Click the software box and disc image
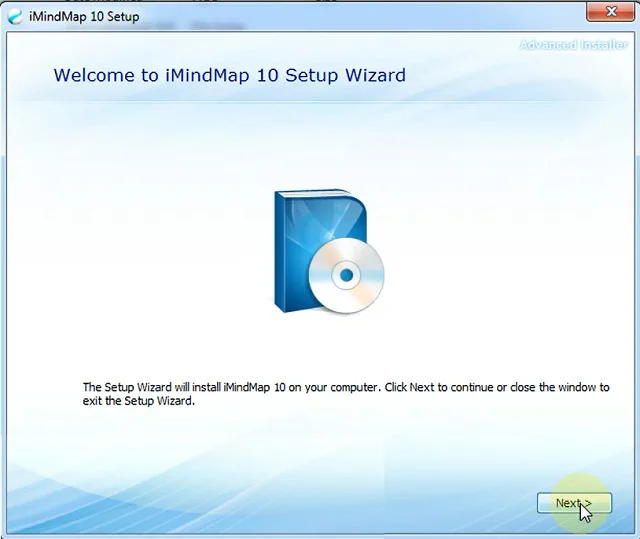640x539 pixels. pos(329,252)
